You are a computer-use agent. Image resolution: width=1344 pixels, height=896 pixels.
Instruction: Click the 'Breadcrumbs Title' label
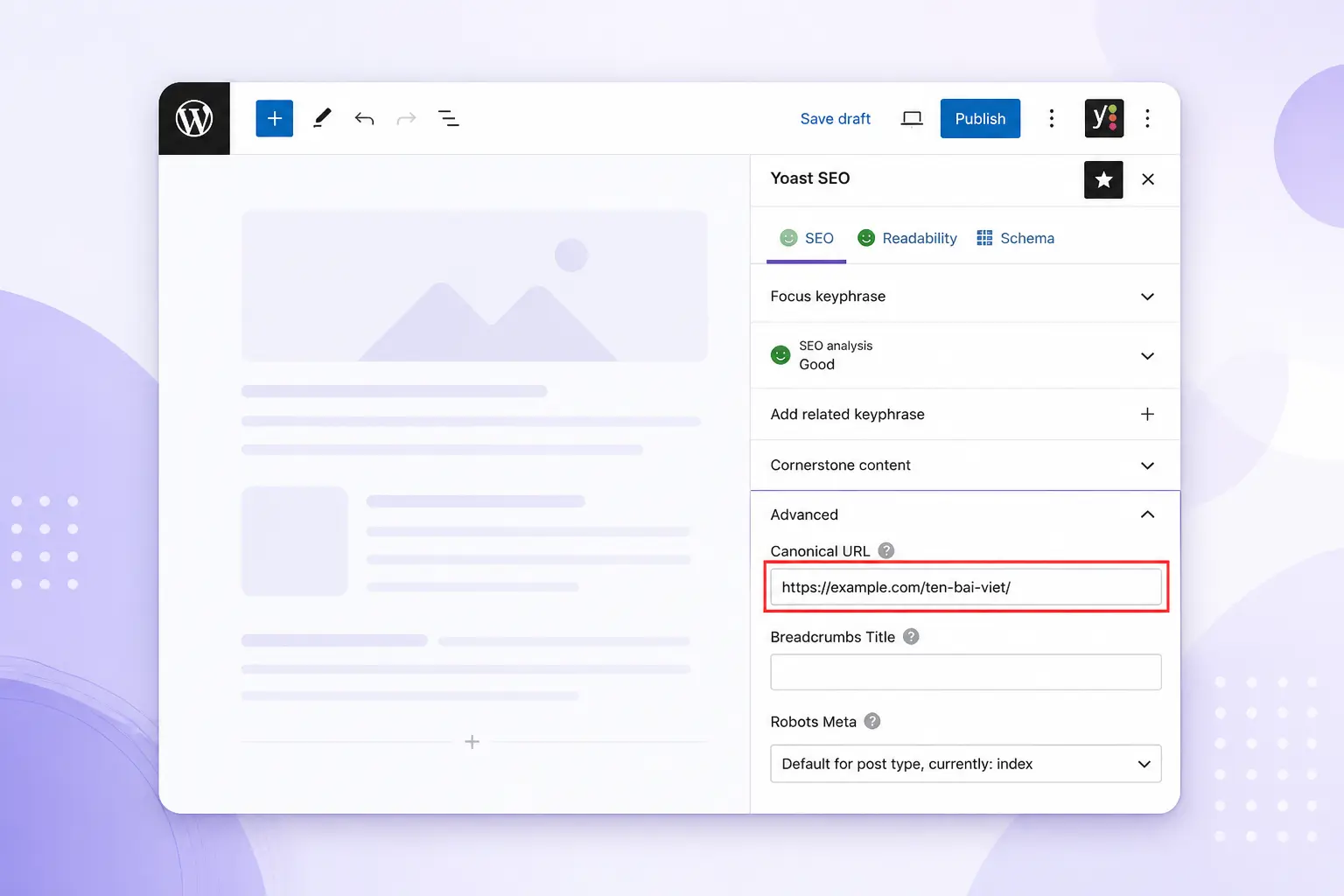pyautogui.click(x=832, y=637)
